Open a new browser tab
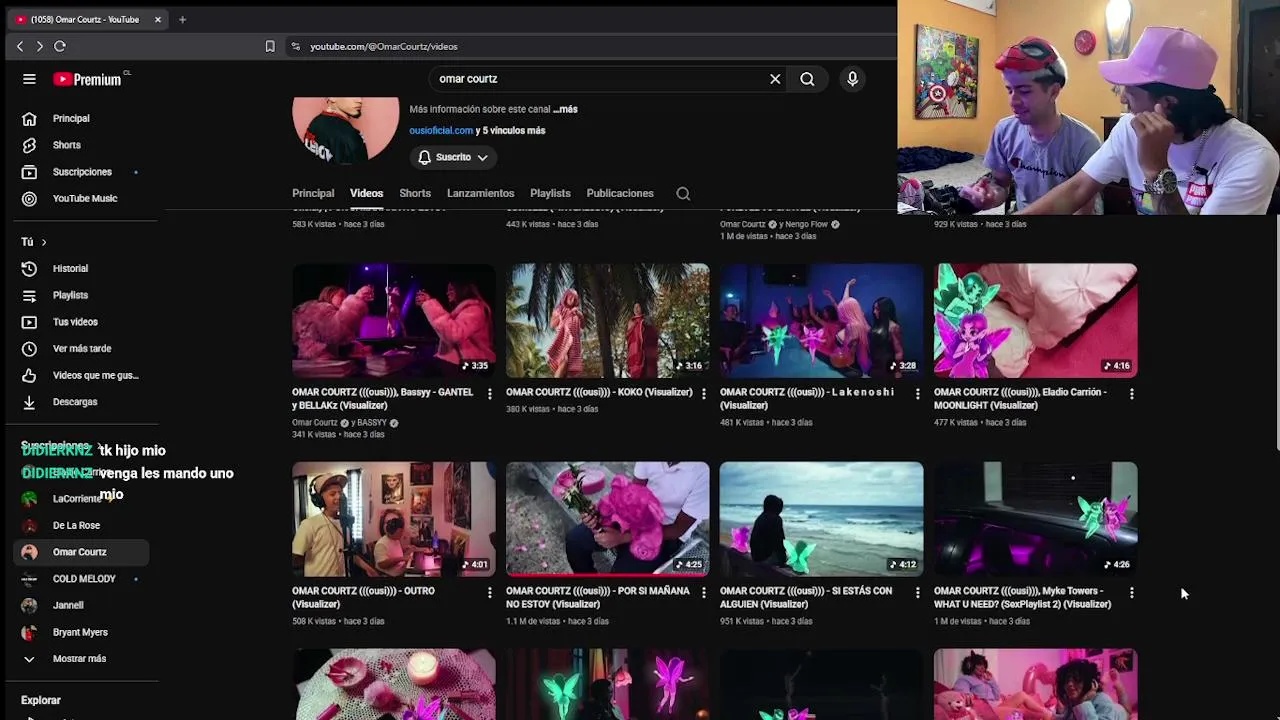Viewport: 1280px width, 720px height. click(182, 19)
